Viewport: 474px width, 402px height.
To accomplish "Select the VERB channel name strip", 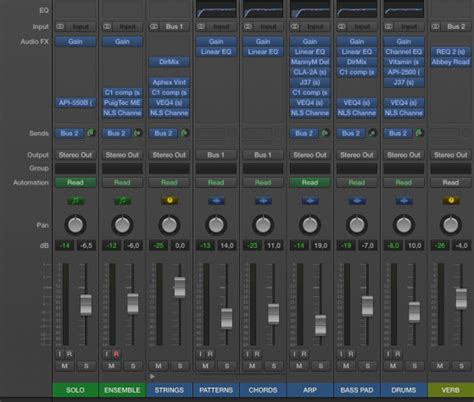I will (451, 390).
